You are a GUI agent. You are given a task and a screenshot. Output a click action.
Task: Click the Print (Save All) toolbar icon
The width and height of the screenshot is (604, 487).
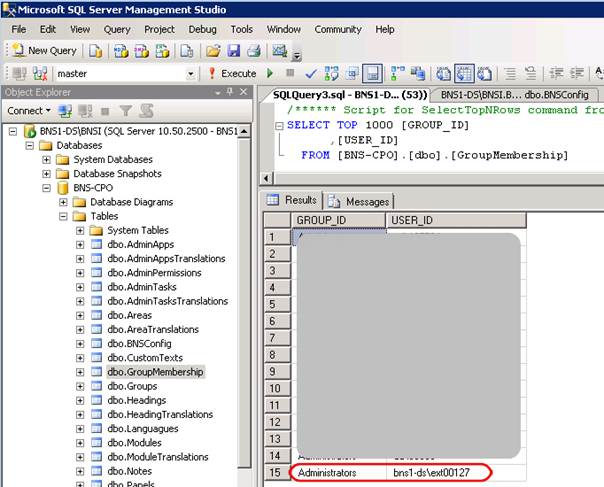tap(253, 50)
